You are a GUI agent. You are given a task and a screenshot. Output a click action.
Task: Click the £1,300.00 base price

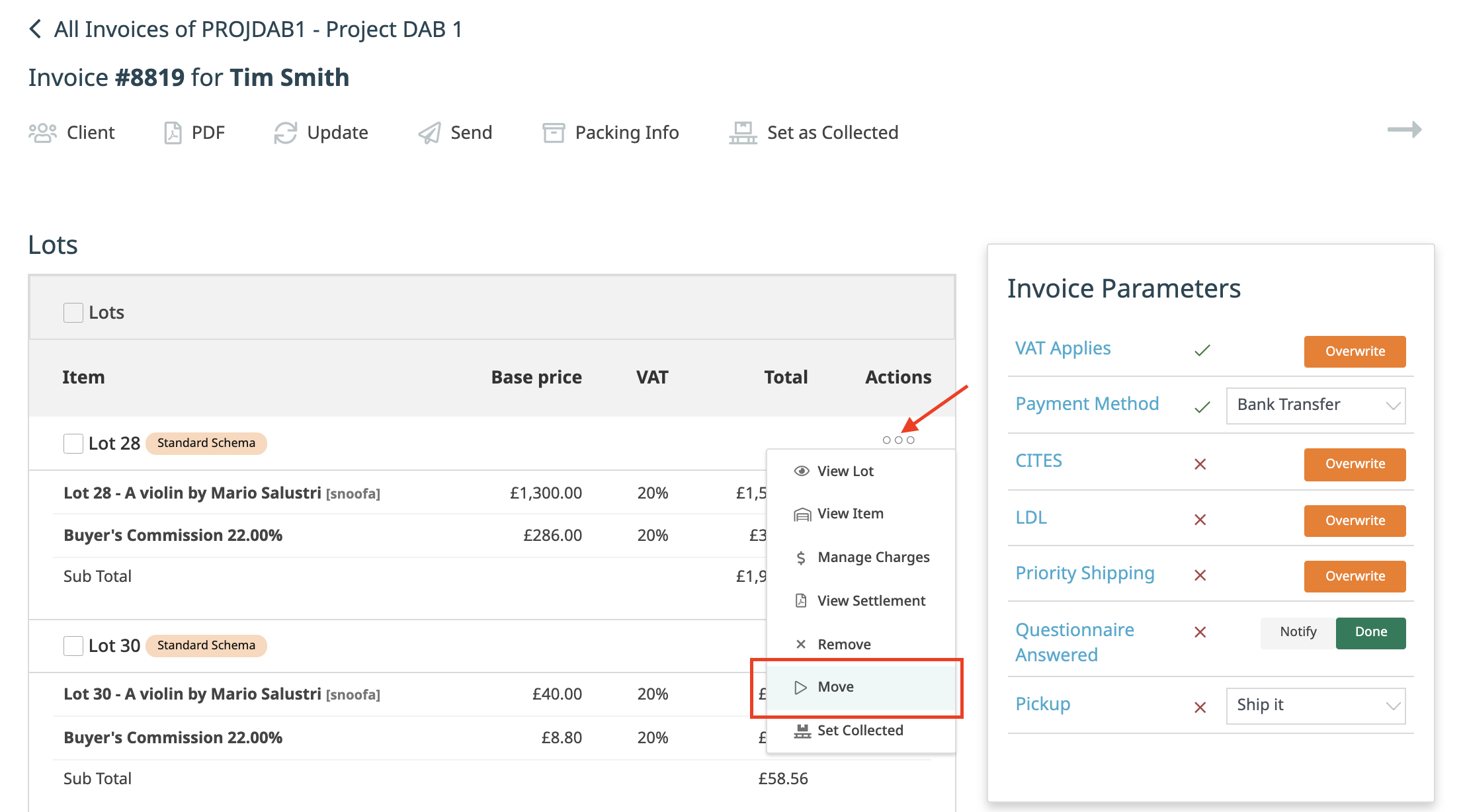tap(546, 493)
